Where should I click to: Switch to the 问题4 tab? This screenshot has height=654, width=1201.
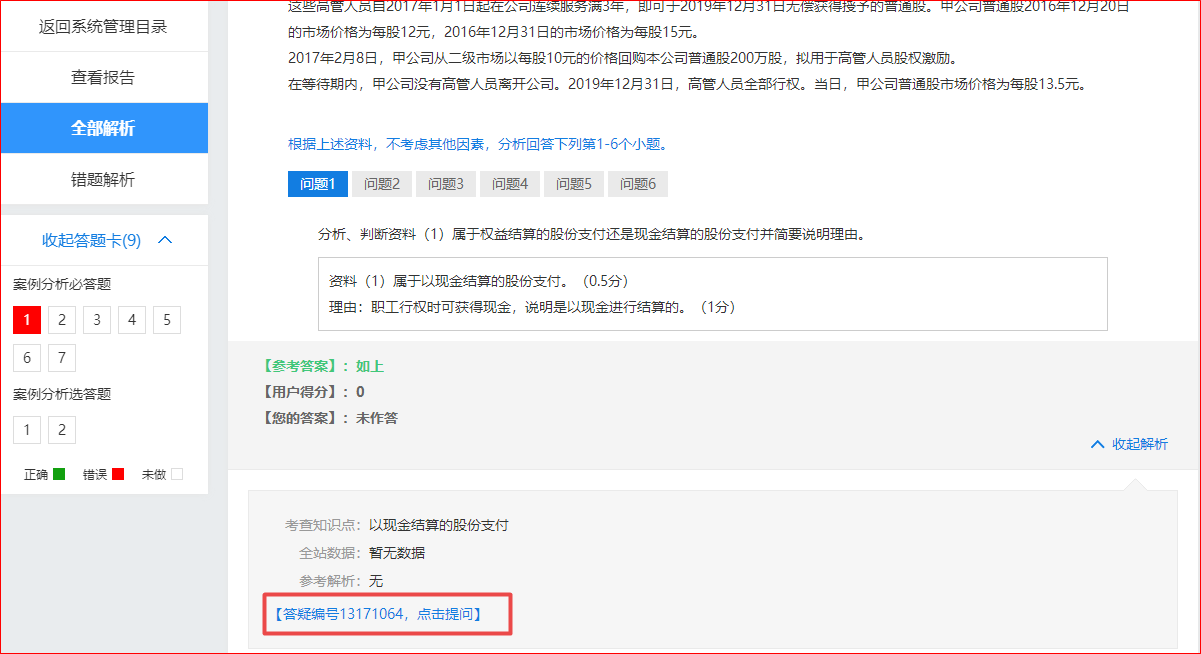(x=510, y=184)
